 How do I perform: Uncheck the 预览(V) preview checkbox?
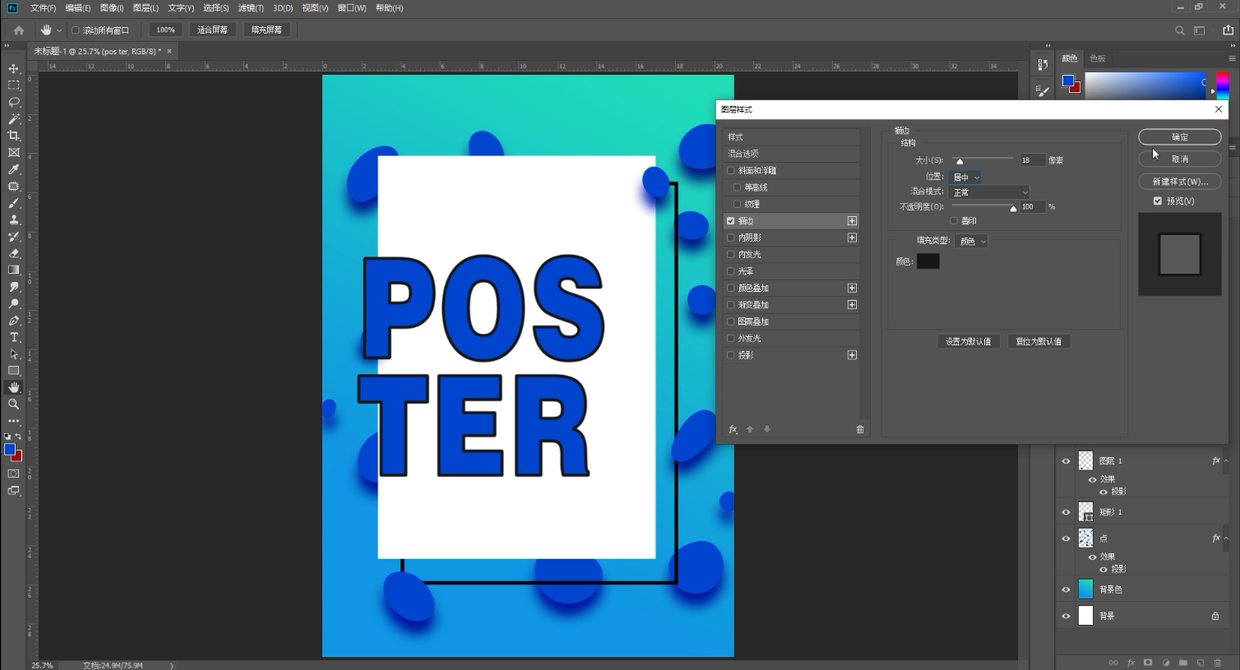tap(1158, 201)
